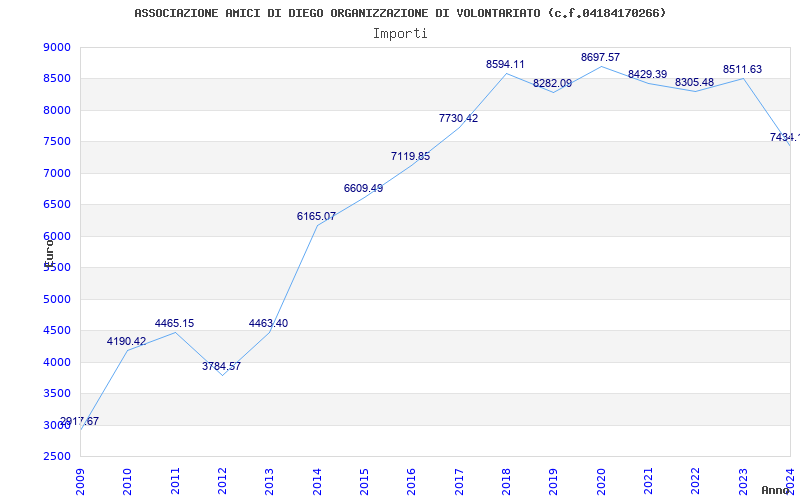This screenshot has height=500, width=800.
Task: Click the 2018 x-axis year label
Action: pyautogui.click(x=506, y=482)
